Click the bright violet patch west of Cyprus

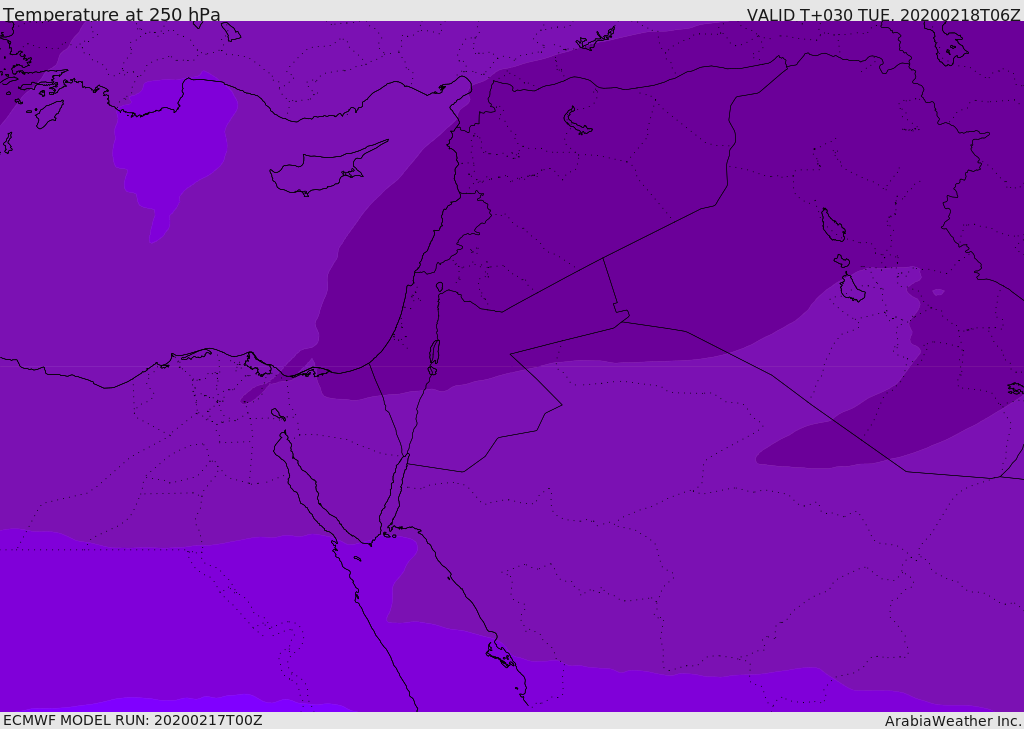click(170, 140)
